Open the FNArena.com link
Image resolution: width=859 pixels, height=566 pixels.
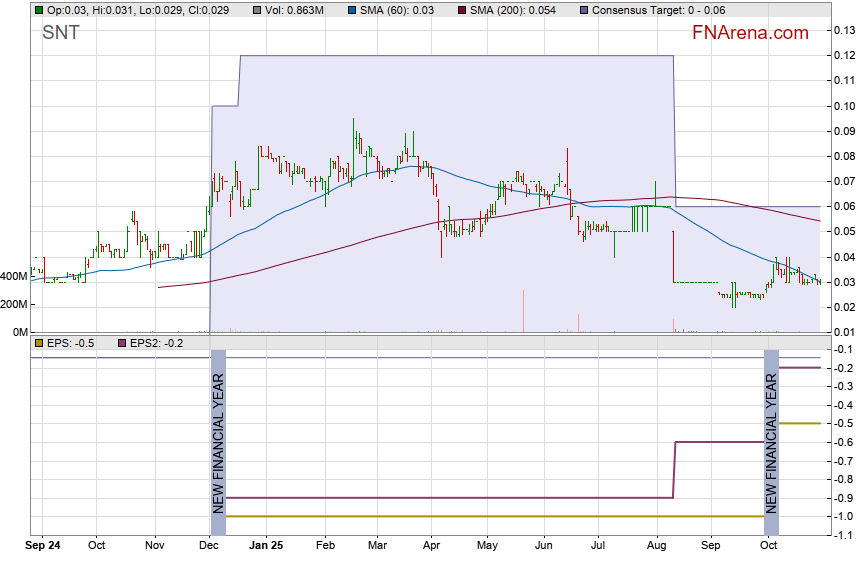(x=750, y=33)
